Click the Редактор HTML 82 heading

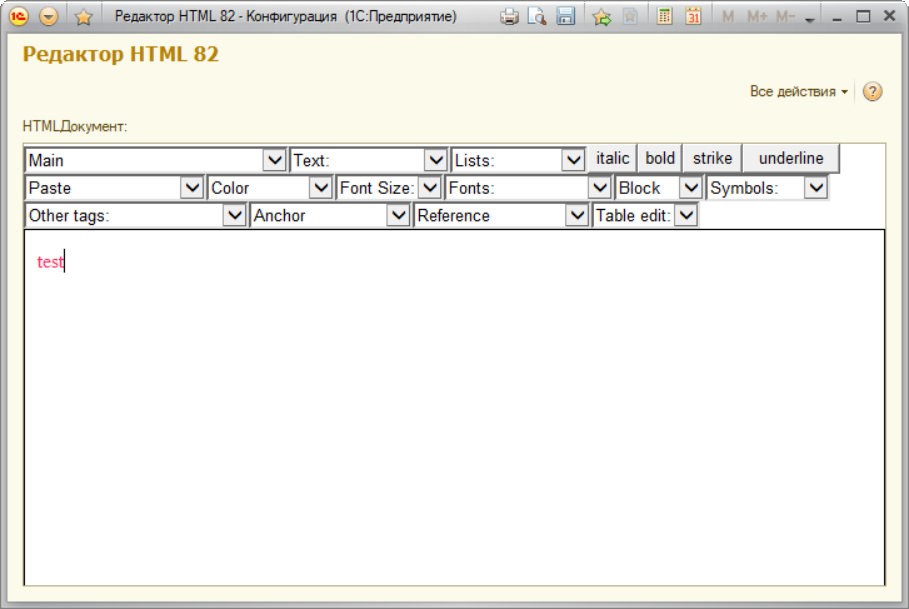coord(121,54)
